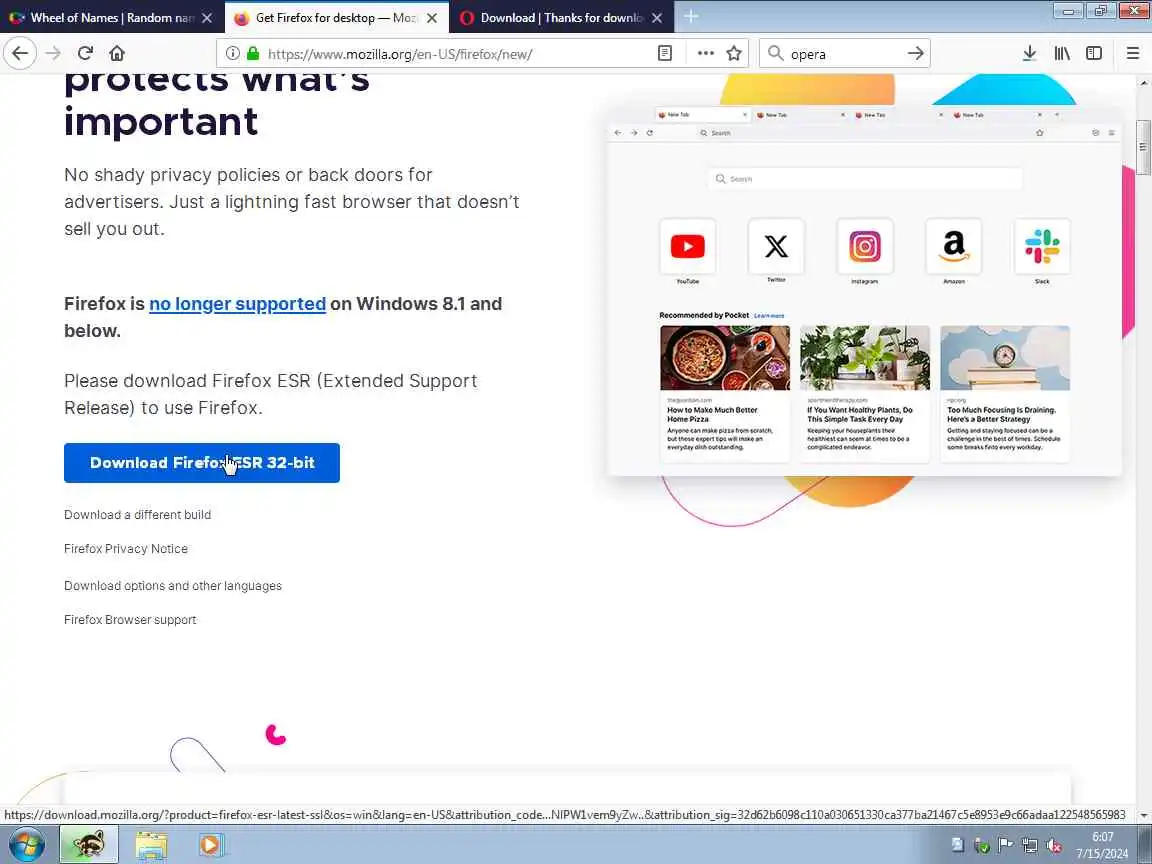1152x864 pixels.
Task: Toggle Reader View icon in address bar
Action: point(665,54)
